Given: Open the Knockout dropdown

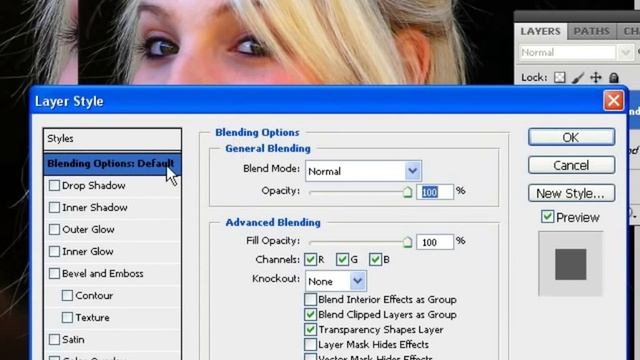Looking at the screenshot, I should (x=358, y=281).
